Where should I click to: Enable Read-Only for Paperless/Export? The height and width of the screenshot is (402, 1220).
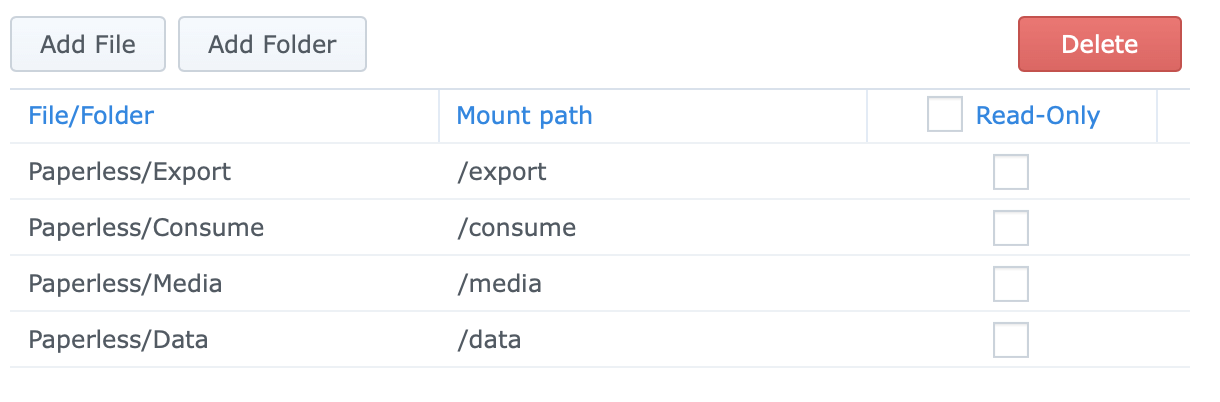tap(1010, 172)
